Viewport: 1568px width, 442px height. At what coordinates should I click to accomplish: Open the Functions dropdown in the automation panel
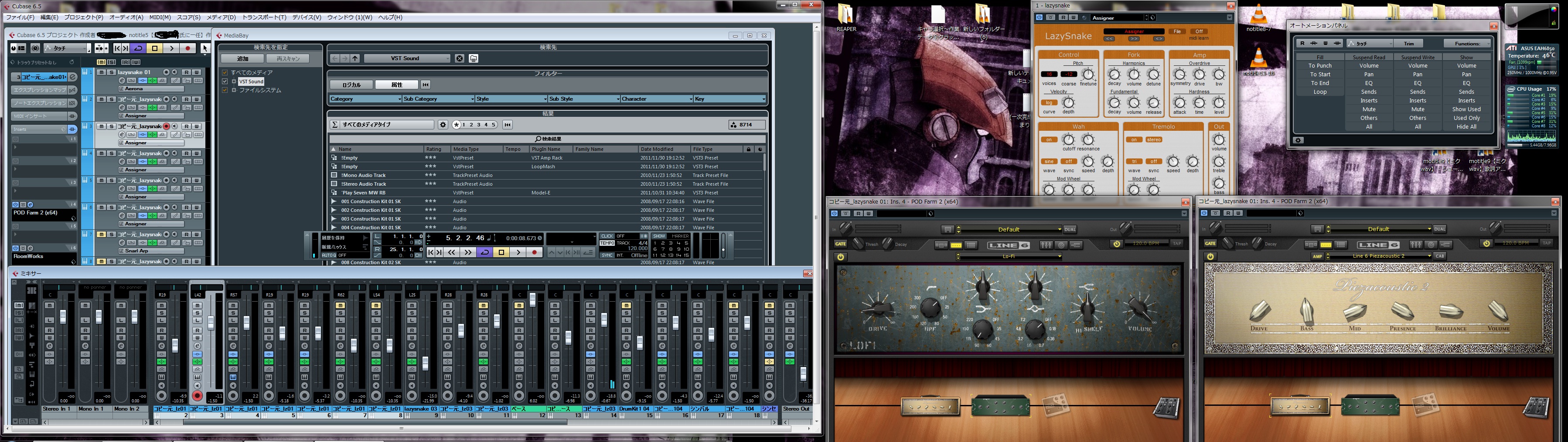coord(1468,43)
